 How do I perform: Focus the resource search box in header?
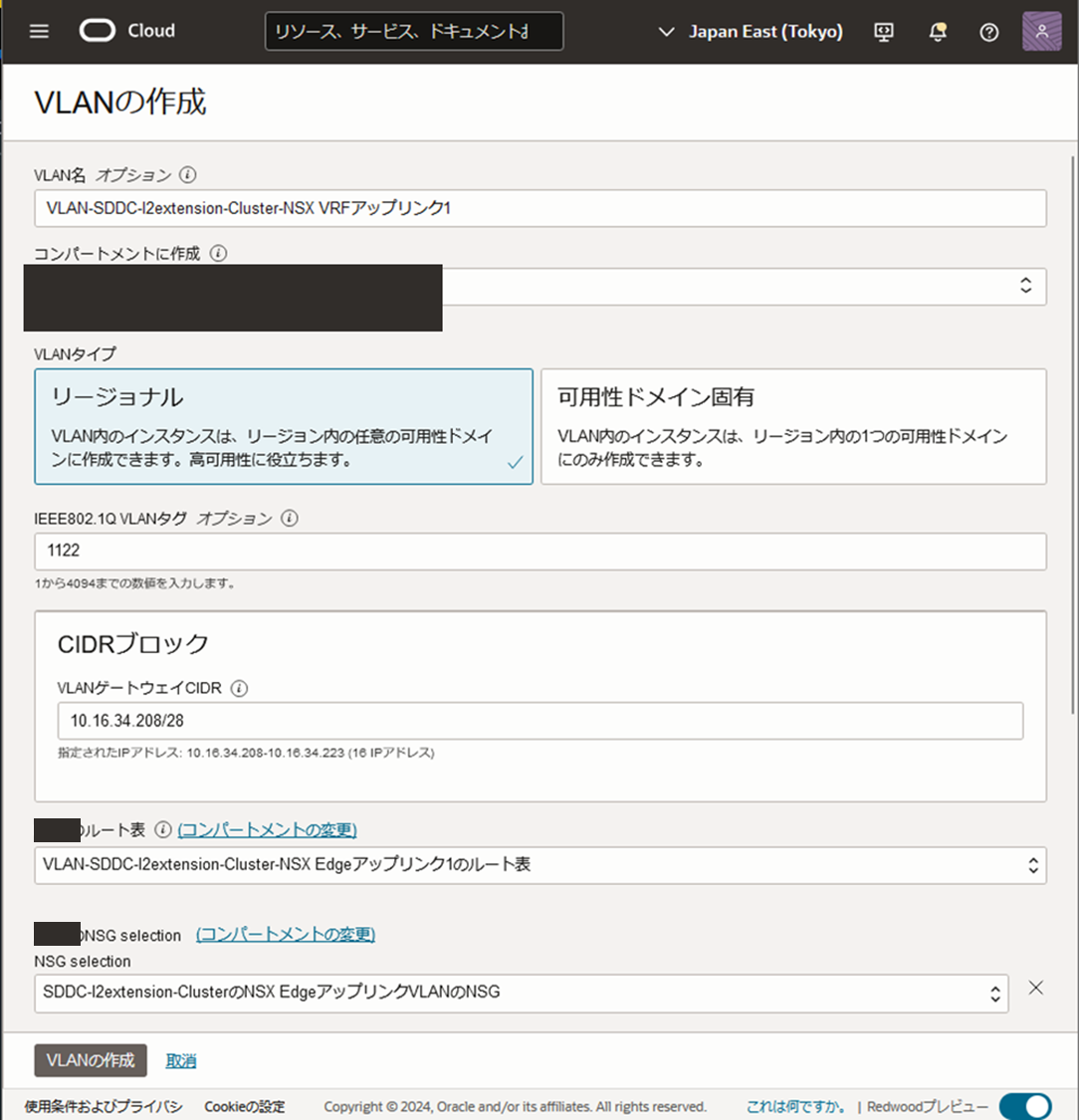pos(414,32)
